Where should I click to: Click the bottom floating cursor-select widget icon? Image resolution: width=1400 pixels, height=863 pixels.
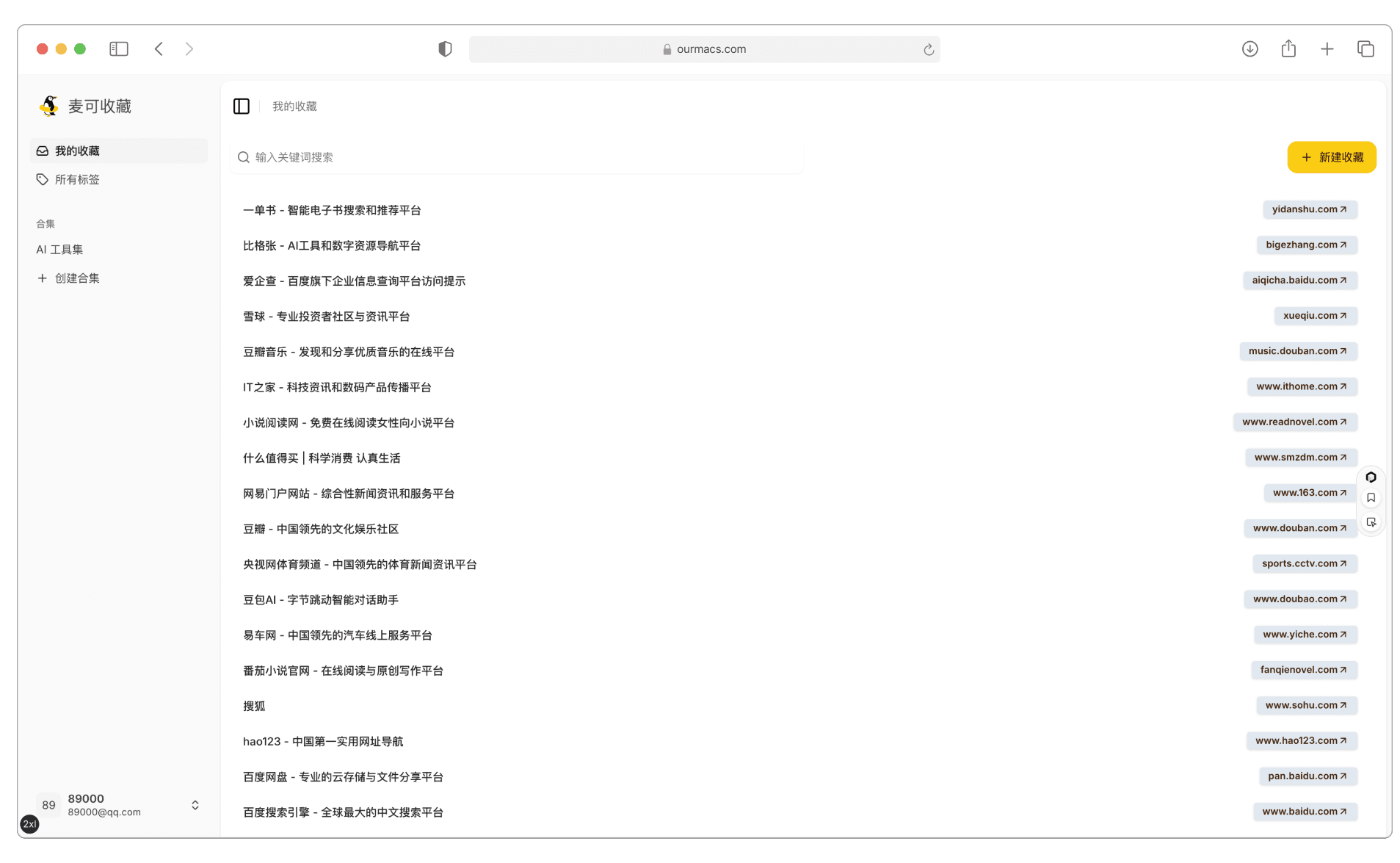tap(1371, 522)
